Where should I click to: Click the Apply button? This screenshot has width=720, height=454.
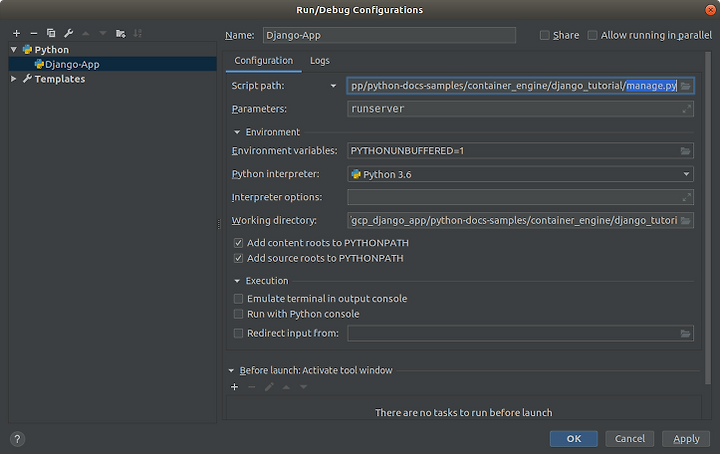(686, 439)
